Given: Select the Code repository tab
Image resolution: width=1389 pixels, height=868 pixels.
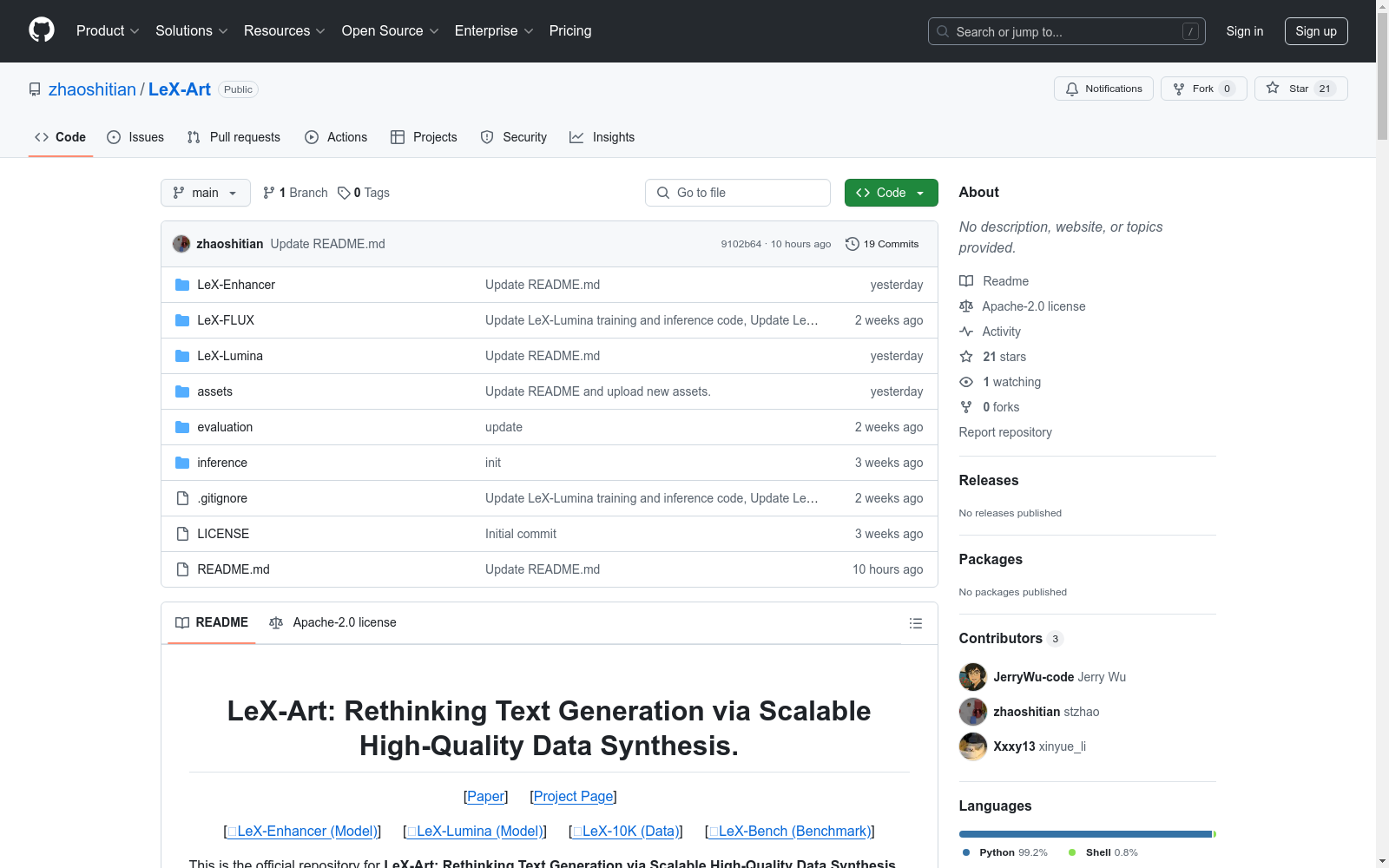Looking at the screenshot, I should pyautogui.click(x=60, y=137).
